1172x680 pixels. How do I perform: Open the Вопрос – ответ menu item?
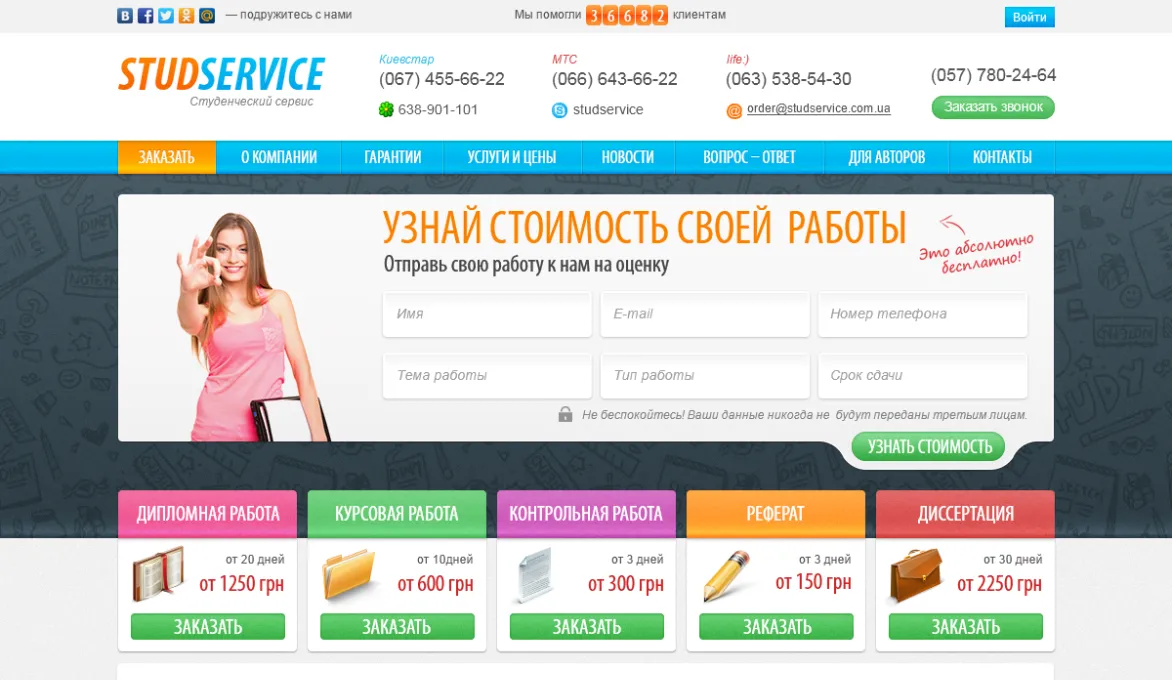pyautogui.click(x=749, y=157)
